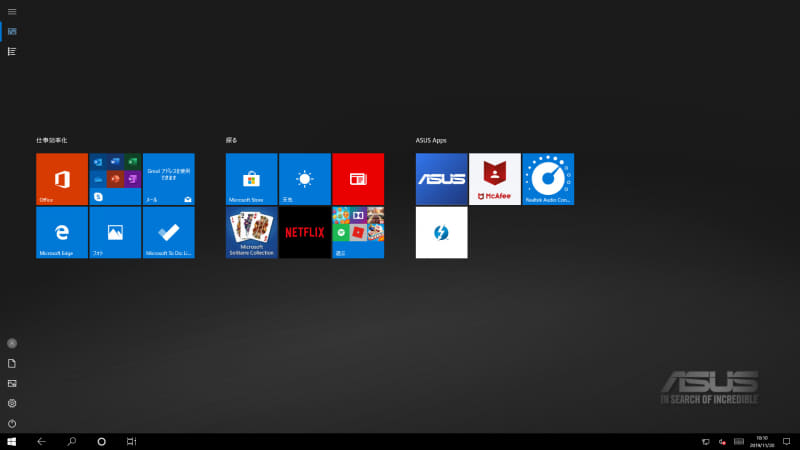Click the ASUS Apps group header
Screen dimensions: 800x450
[431, 140]
